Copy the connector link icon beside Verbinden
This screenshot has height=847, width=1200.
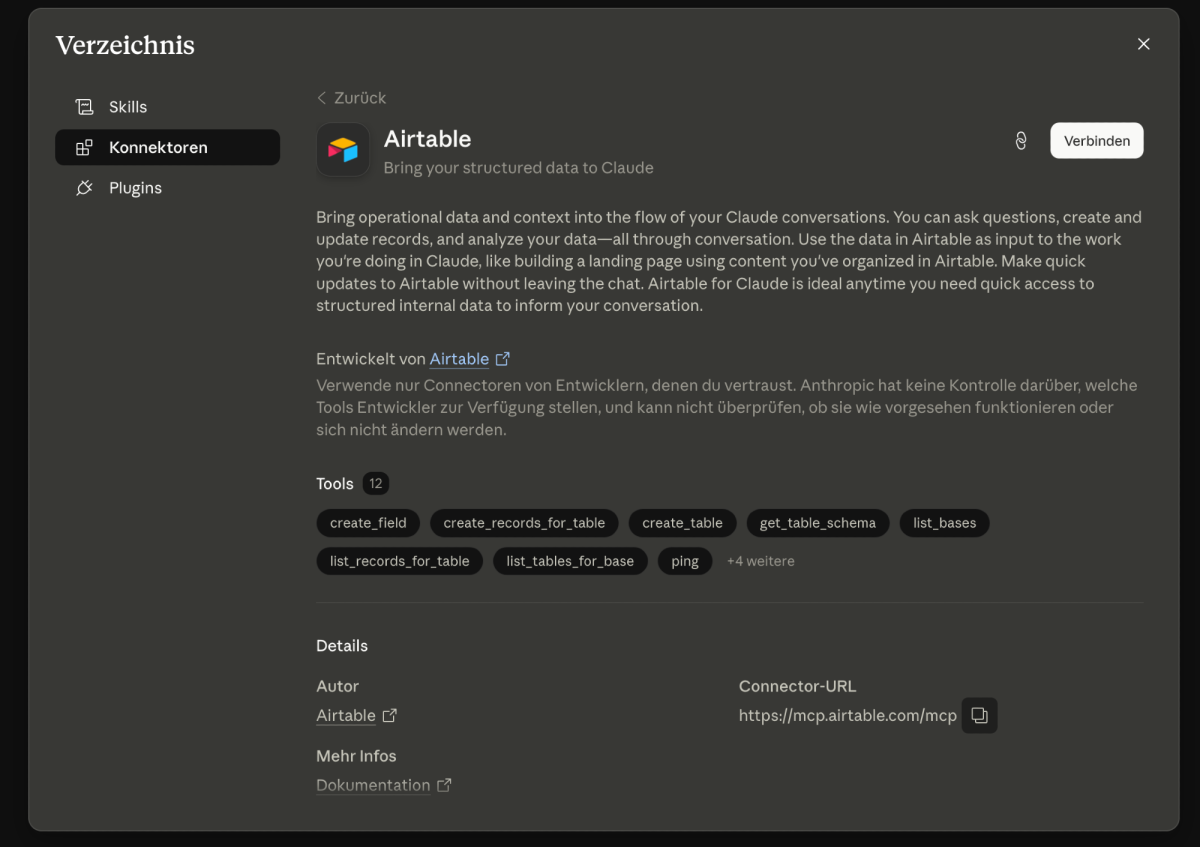(1021, 141)
